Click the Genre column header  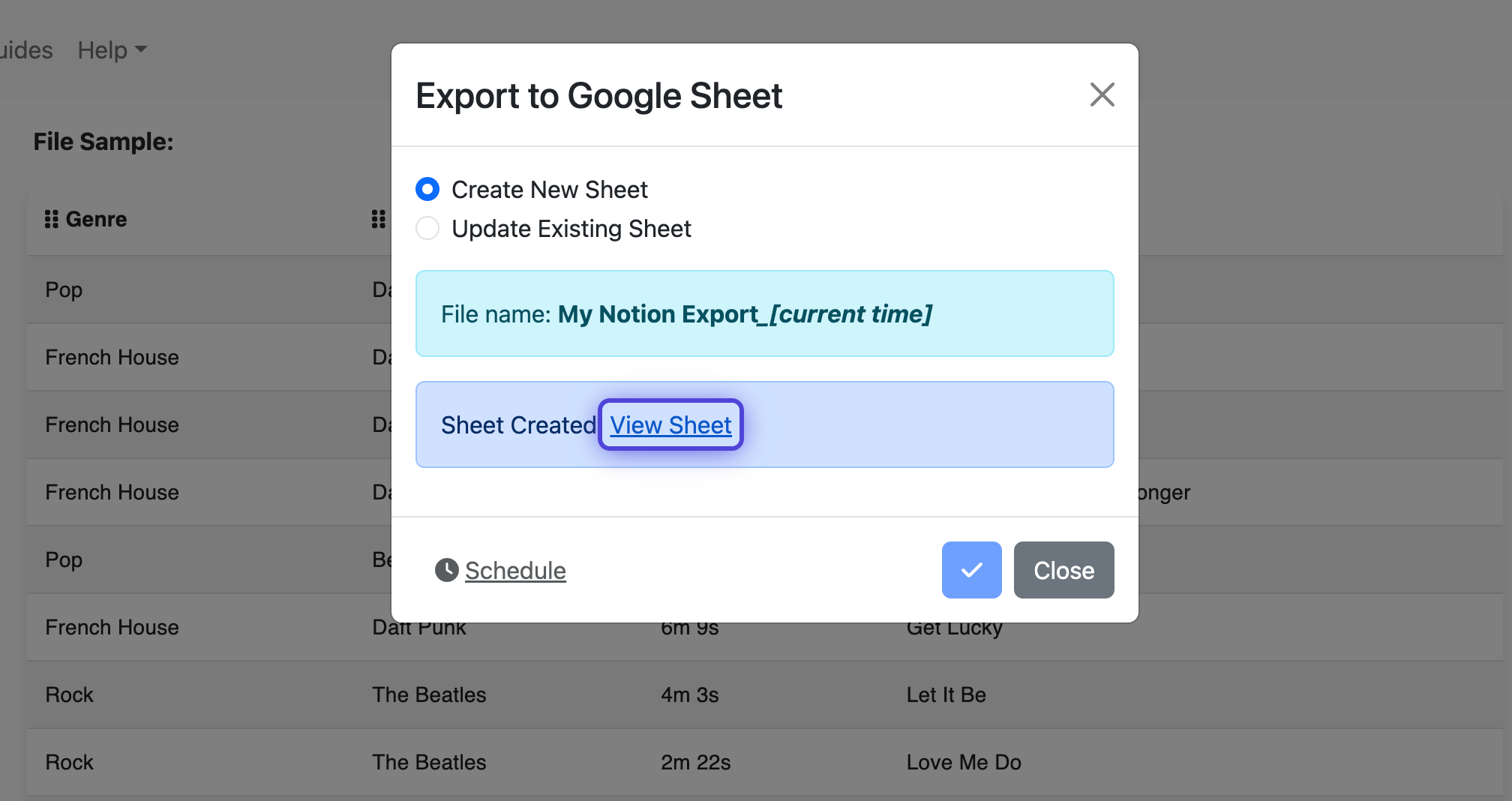(96, 219)
